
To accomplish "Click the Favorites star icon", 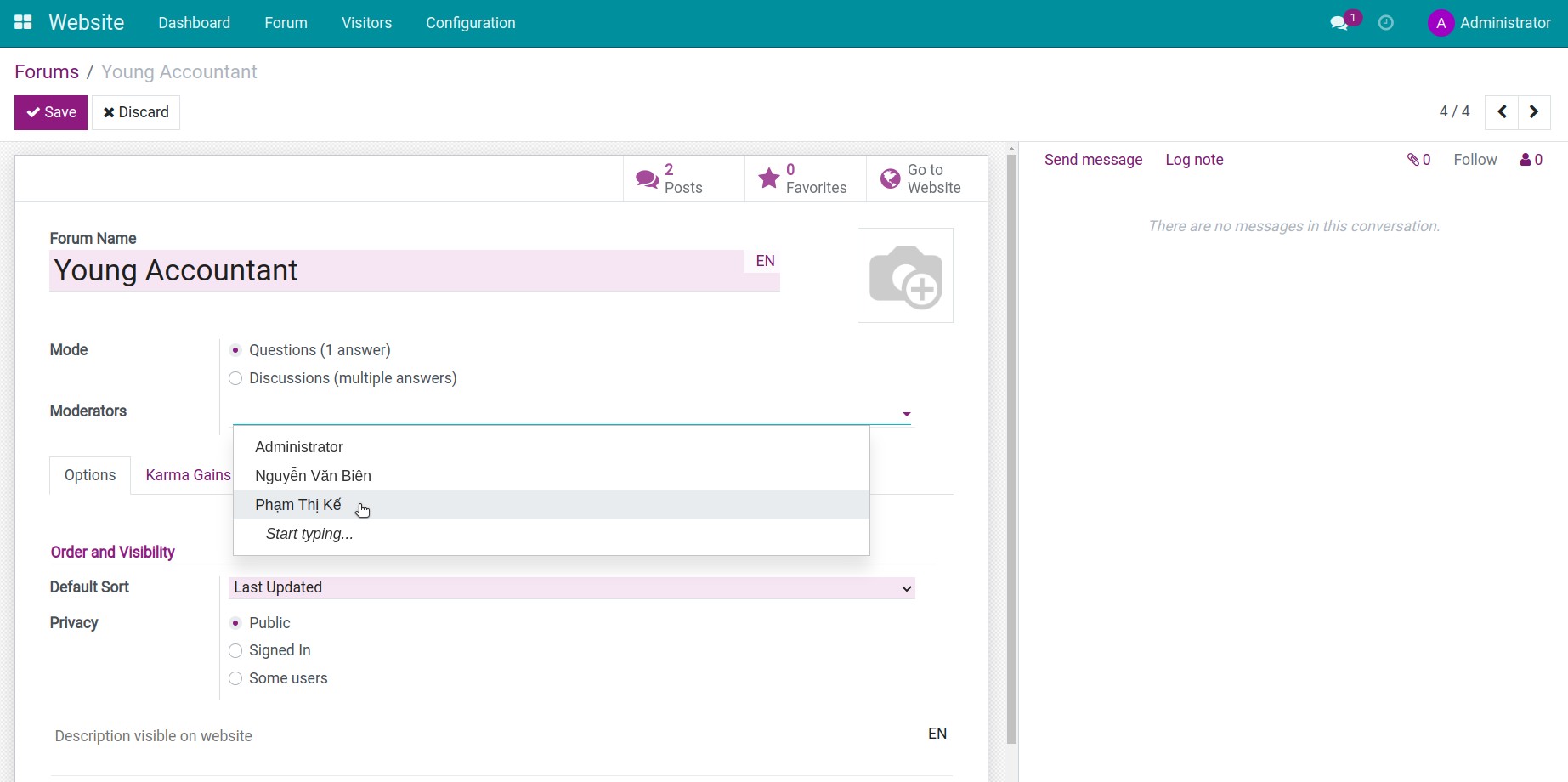I will pyautogui.click(x=768, y=178).
